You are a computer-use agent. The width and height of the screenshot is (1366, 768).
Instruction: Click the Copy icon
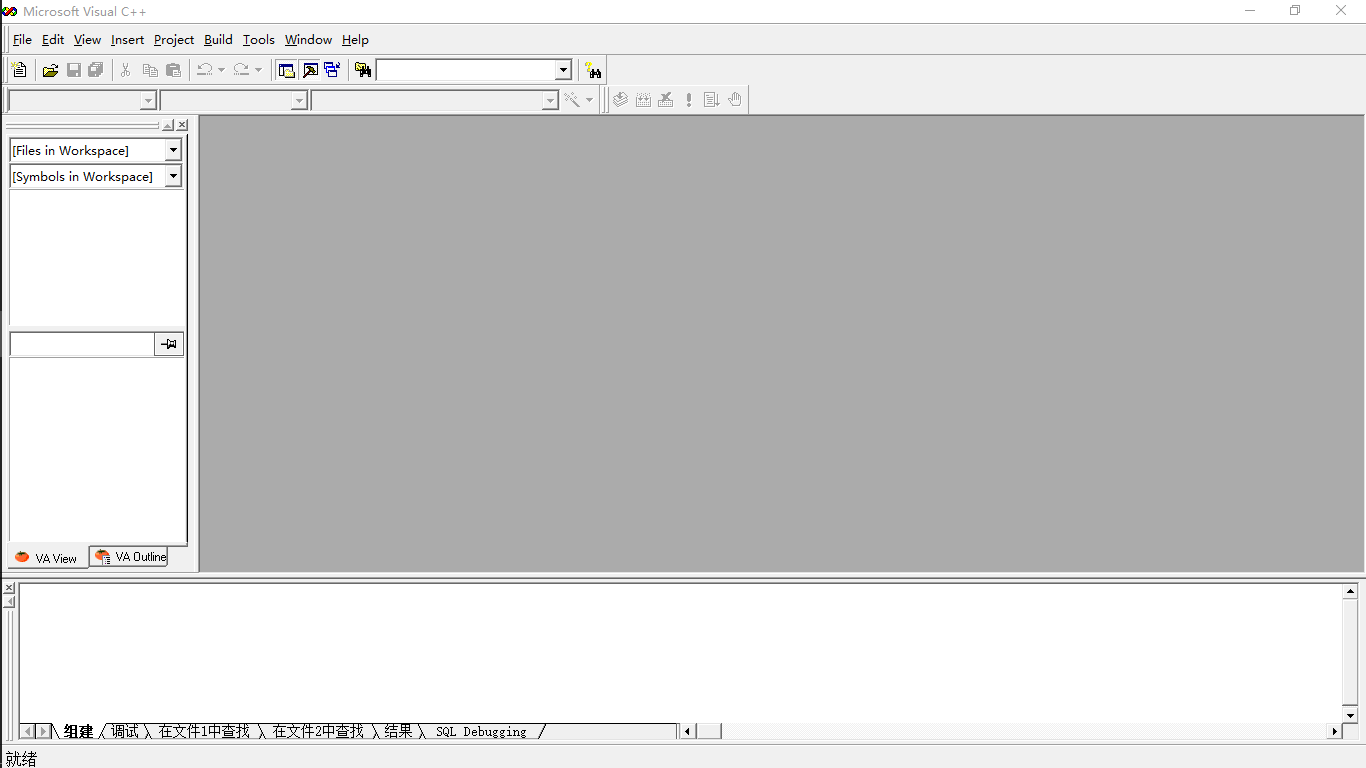pyautogui.click(x=150, y=70)
